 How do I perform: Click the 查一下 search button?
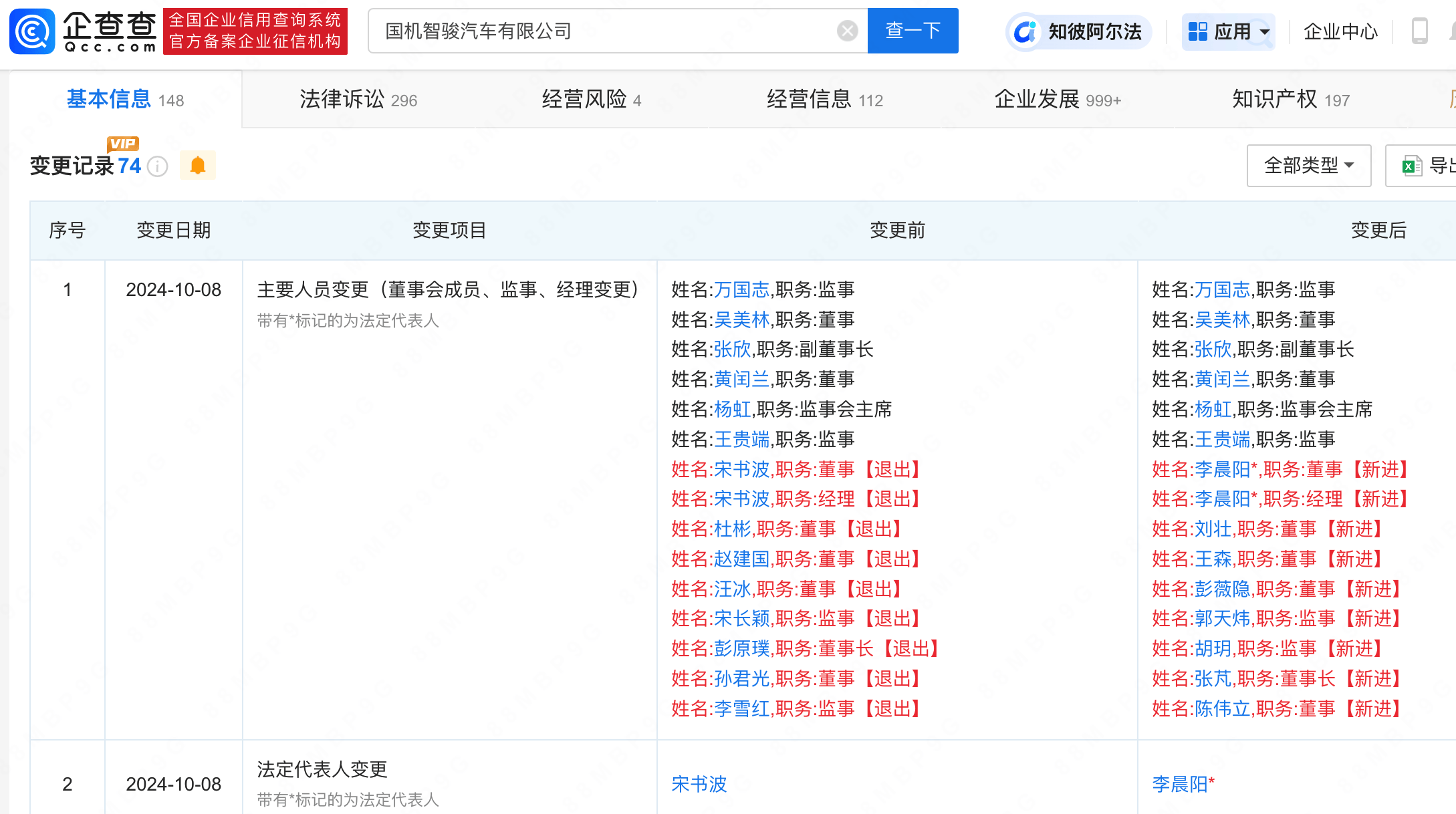(x=913, y=31)
